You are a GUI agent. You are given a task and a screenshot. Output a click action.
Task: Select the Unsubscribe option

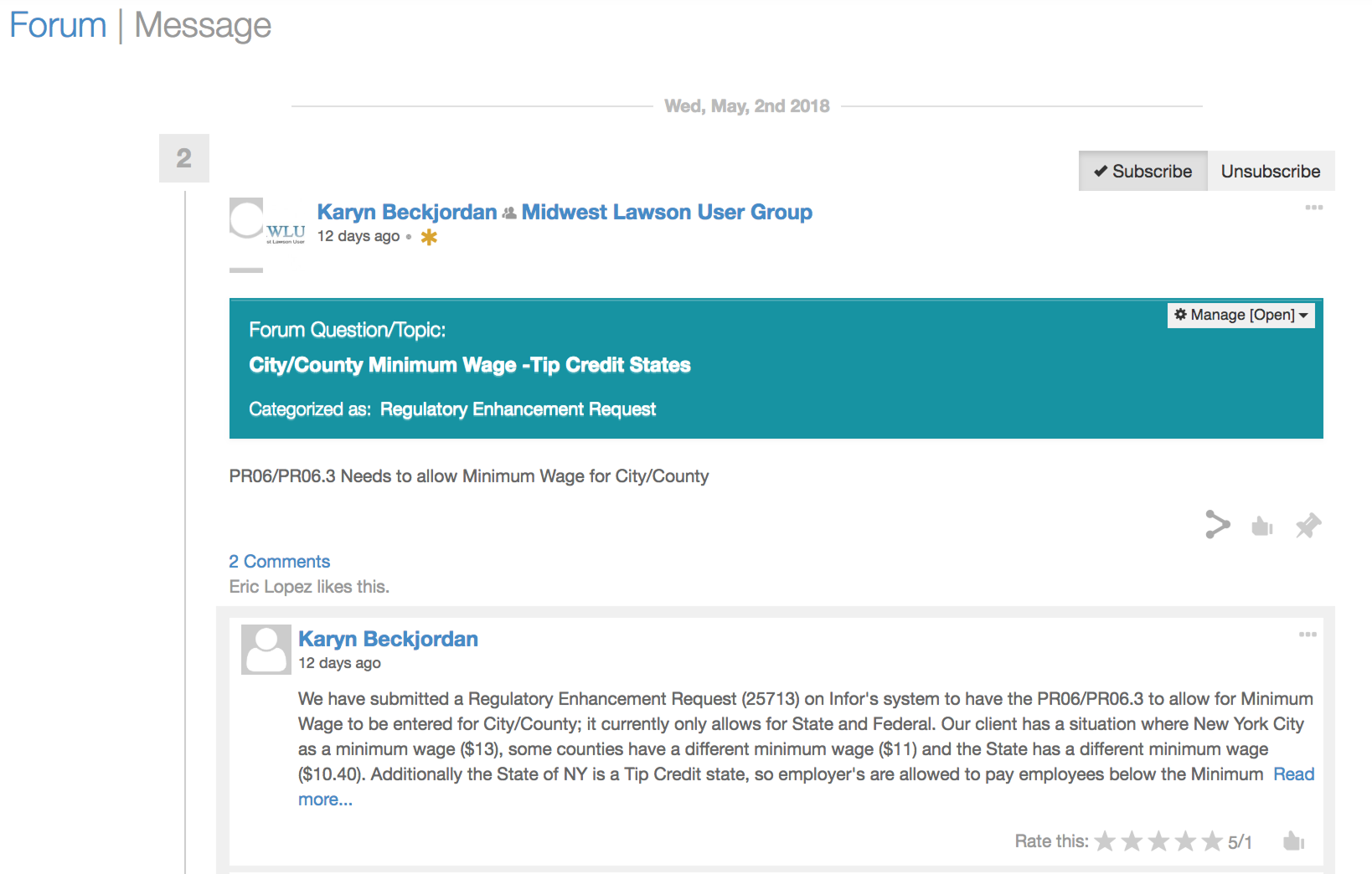1270,171
